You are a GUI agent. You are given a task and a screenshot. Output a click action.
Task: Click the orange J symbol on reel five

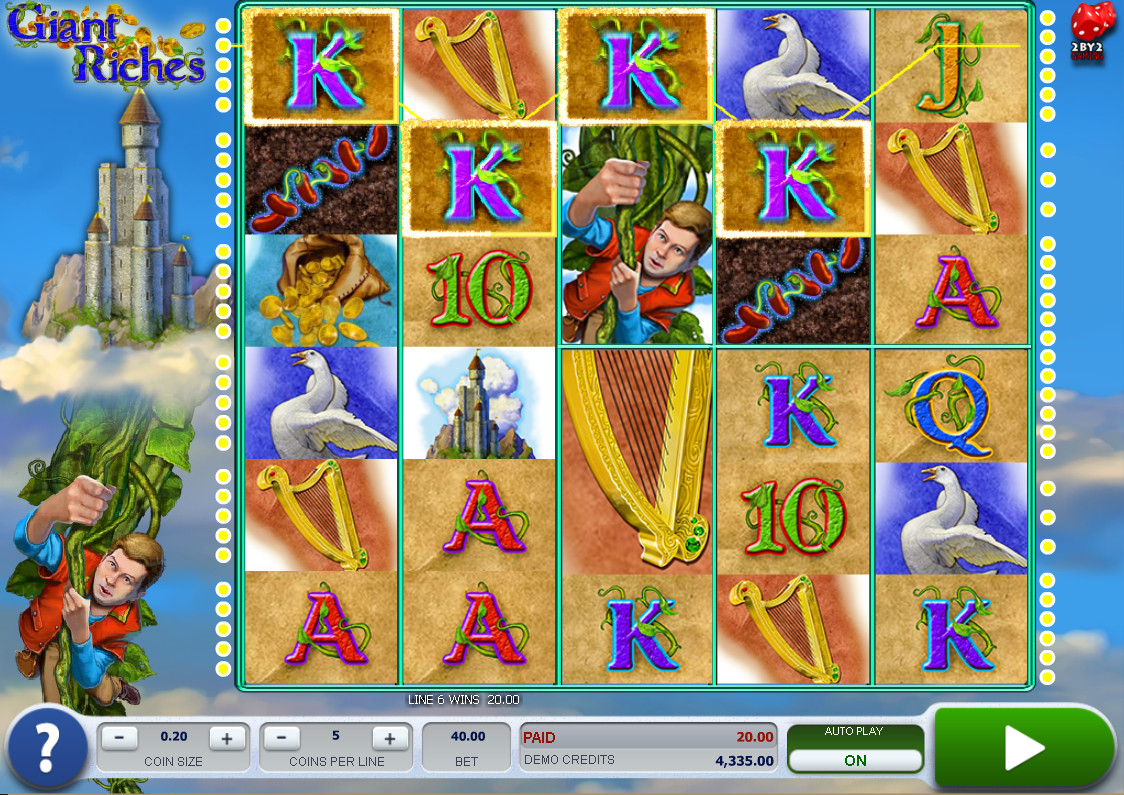pos(953,66)
